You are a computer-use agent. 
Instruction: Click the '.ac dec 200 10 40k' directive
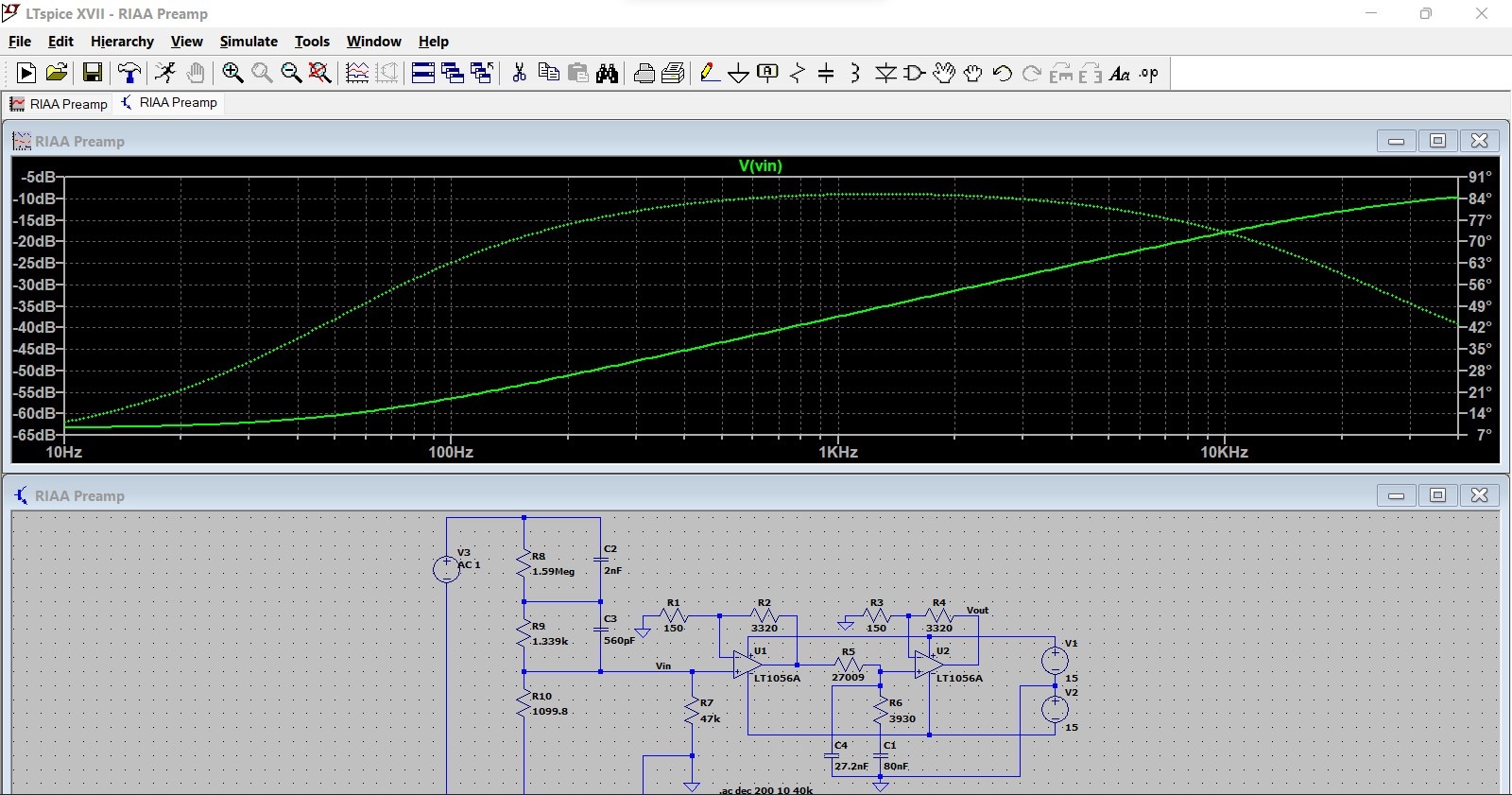click(x=765, y=790)
